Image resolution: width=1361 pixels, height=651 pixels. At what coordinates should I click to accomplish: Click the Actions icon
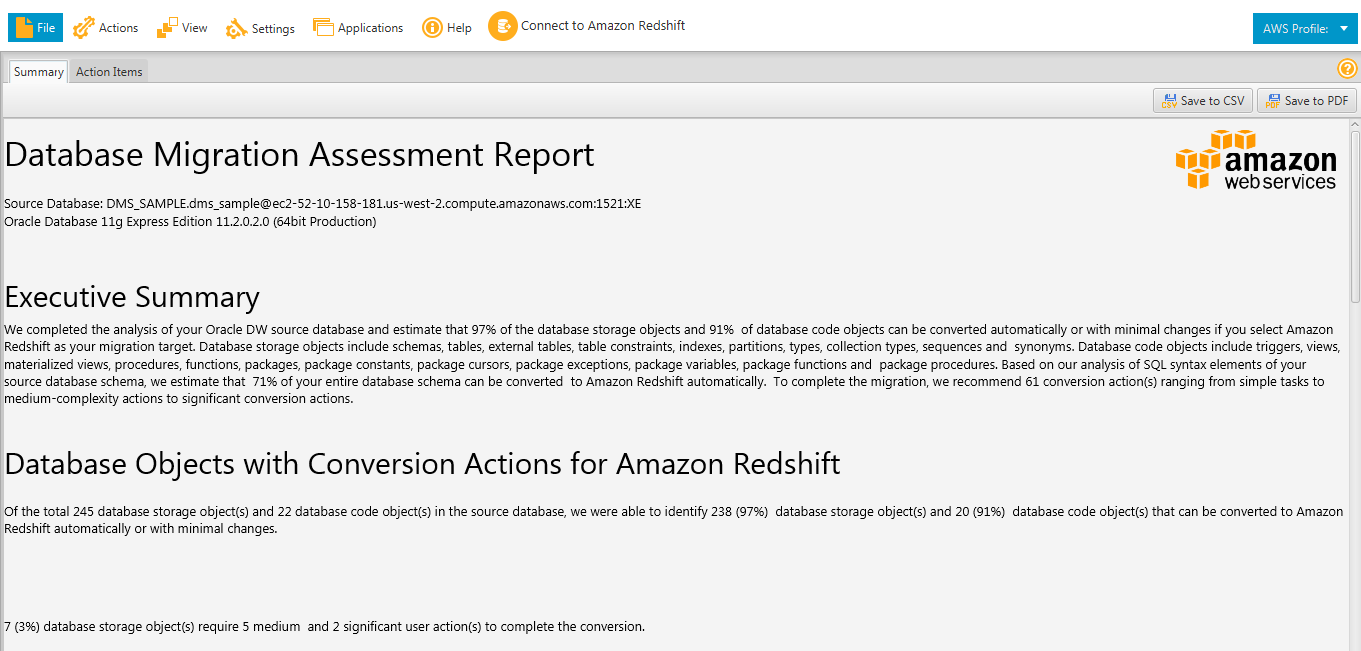(84, 28)
